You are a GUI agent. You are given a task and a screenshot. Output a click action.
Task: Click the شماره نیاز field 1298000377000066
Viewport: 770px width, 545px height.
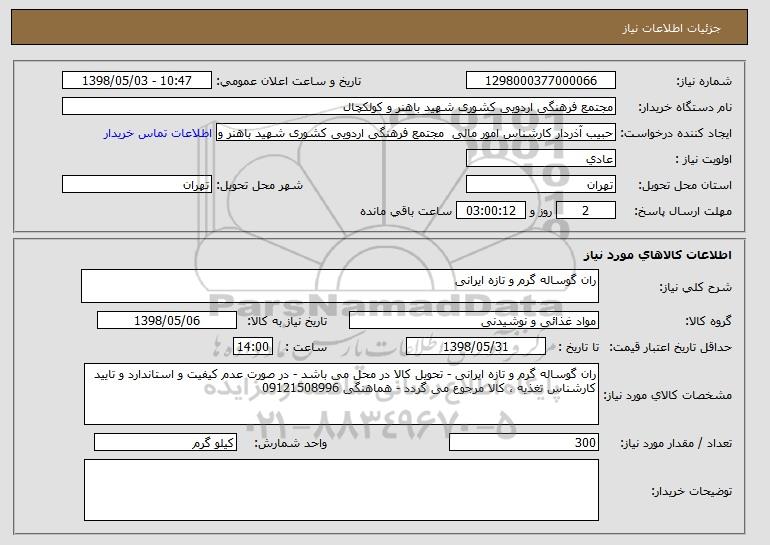click(541, 81)
